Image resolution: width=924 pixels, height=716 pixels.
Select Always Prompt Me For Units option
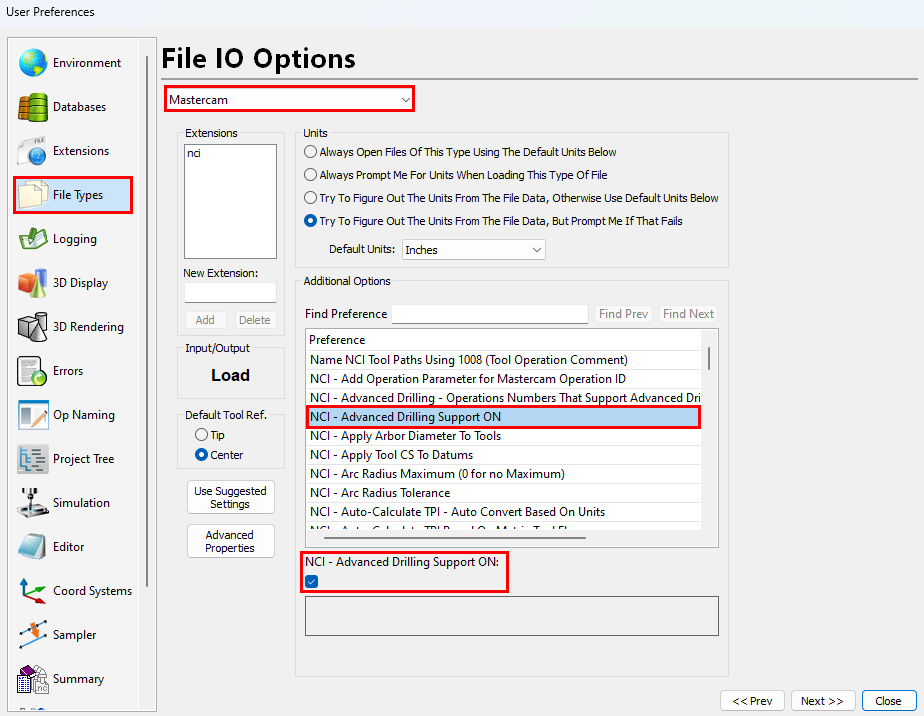(311, 175)
